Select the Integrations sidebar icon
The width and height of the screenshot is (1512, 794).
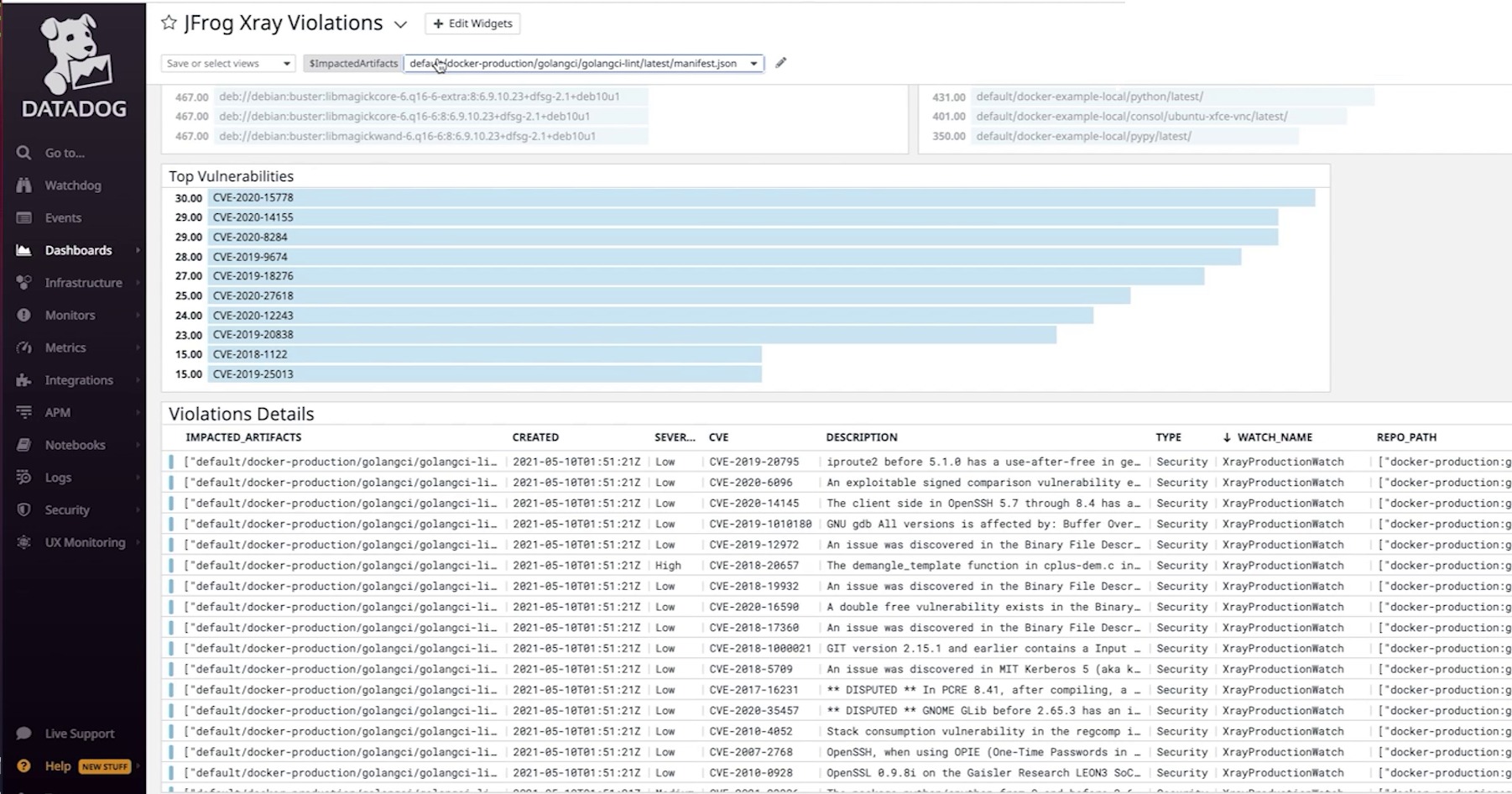tap(79, 379)
